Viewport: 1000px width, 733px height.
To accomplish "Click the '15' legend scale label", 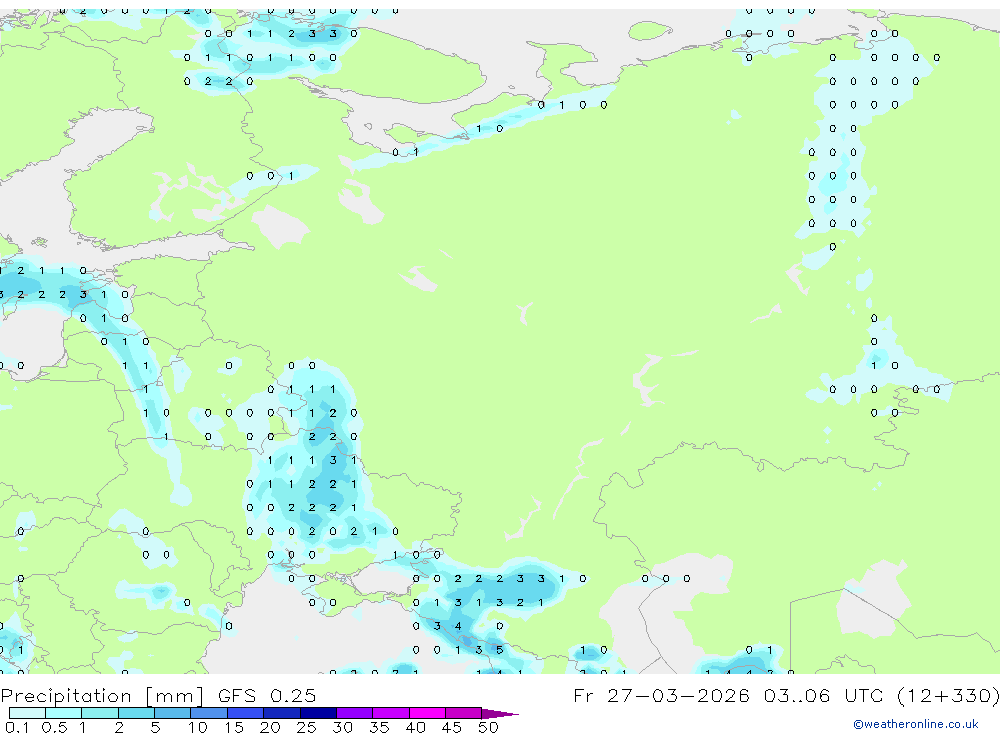I will point(234,727).
